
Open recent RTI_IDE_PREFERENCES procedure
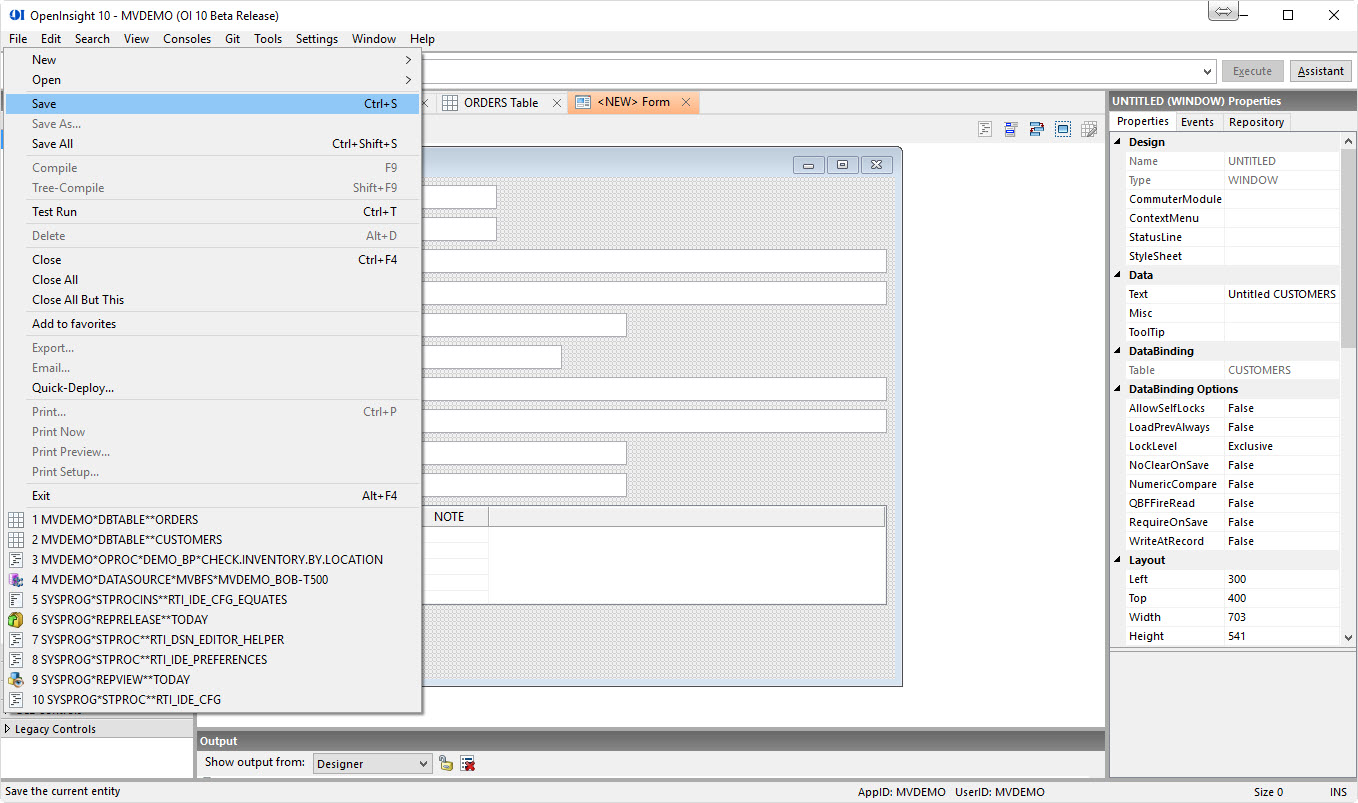[212, 660]
